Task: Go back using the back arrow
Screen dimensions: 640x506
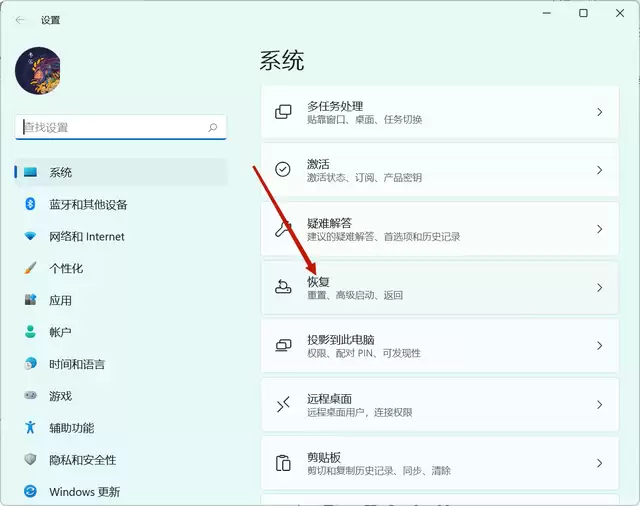Action: (x=20, y=19)
